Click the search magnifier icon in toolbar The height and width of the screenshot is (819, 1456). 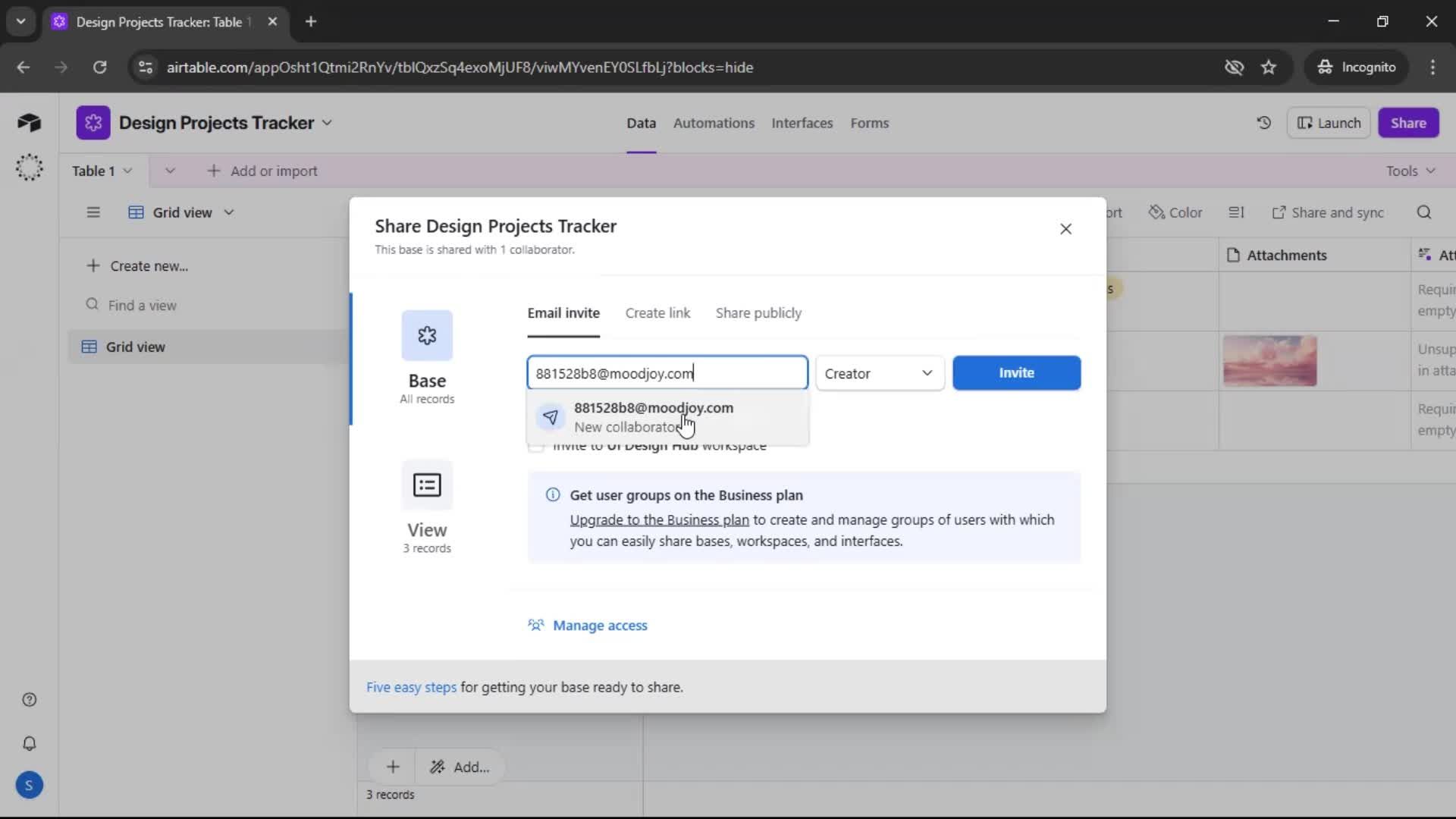pos(1423,212)
